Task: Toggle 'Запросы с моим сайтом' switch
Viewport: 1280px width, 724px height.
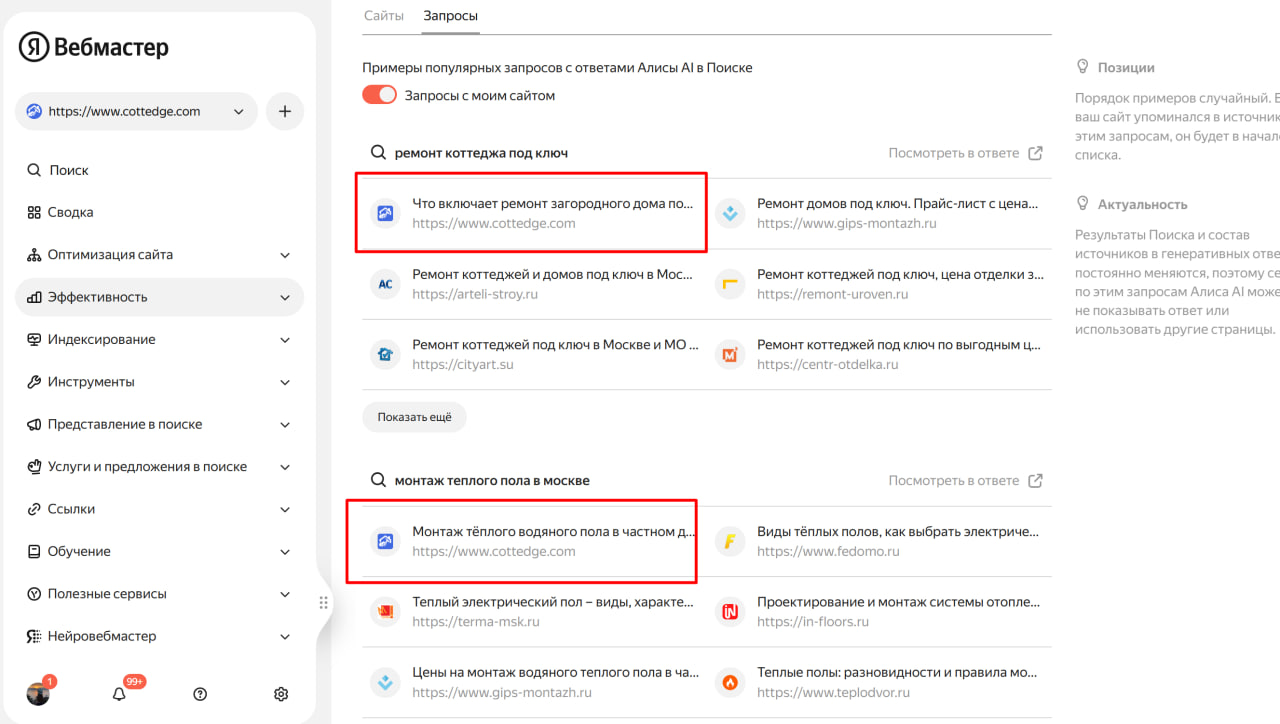Action: 380,95
